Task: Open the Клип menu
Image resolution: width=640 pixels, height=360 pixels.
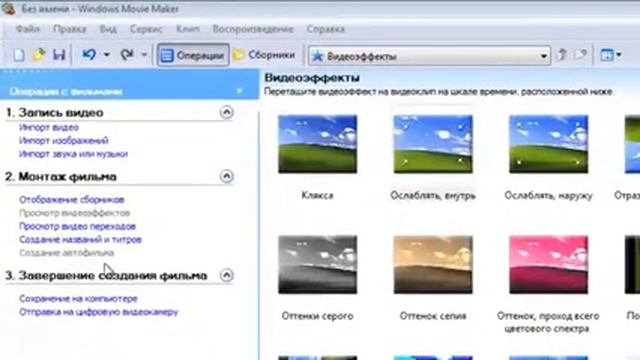Action: click(x=188, y=29)
